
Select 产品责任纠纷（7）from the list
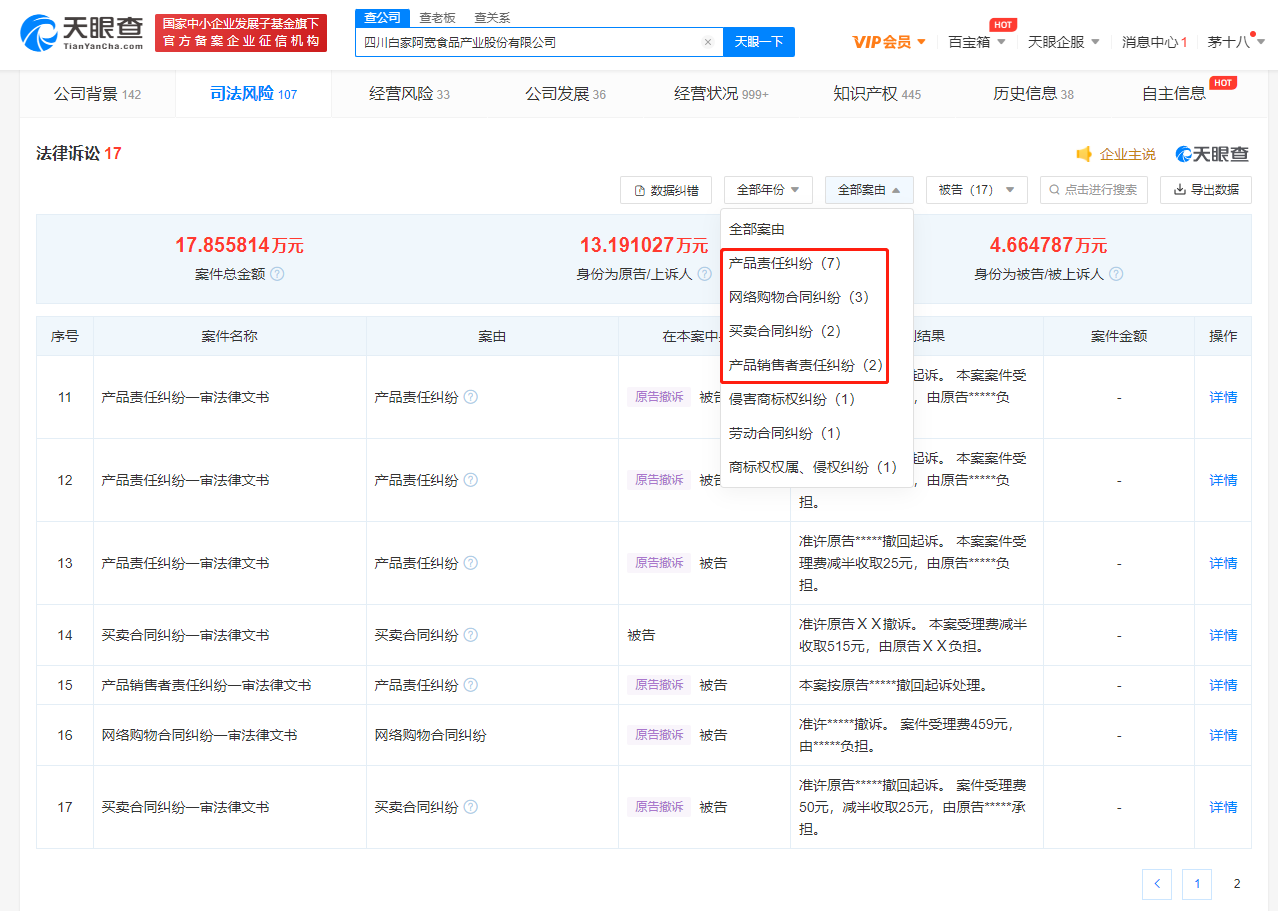point(785,264)
